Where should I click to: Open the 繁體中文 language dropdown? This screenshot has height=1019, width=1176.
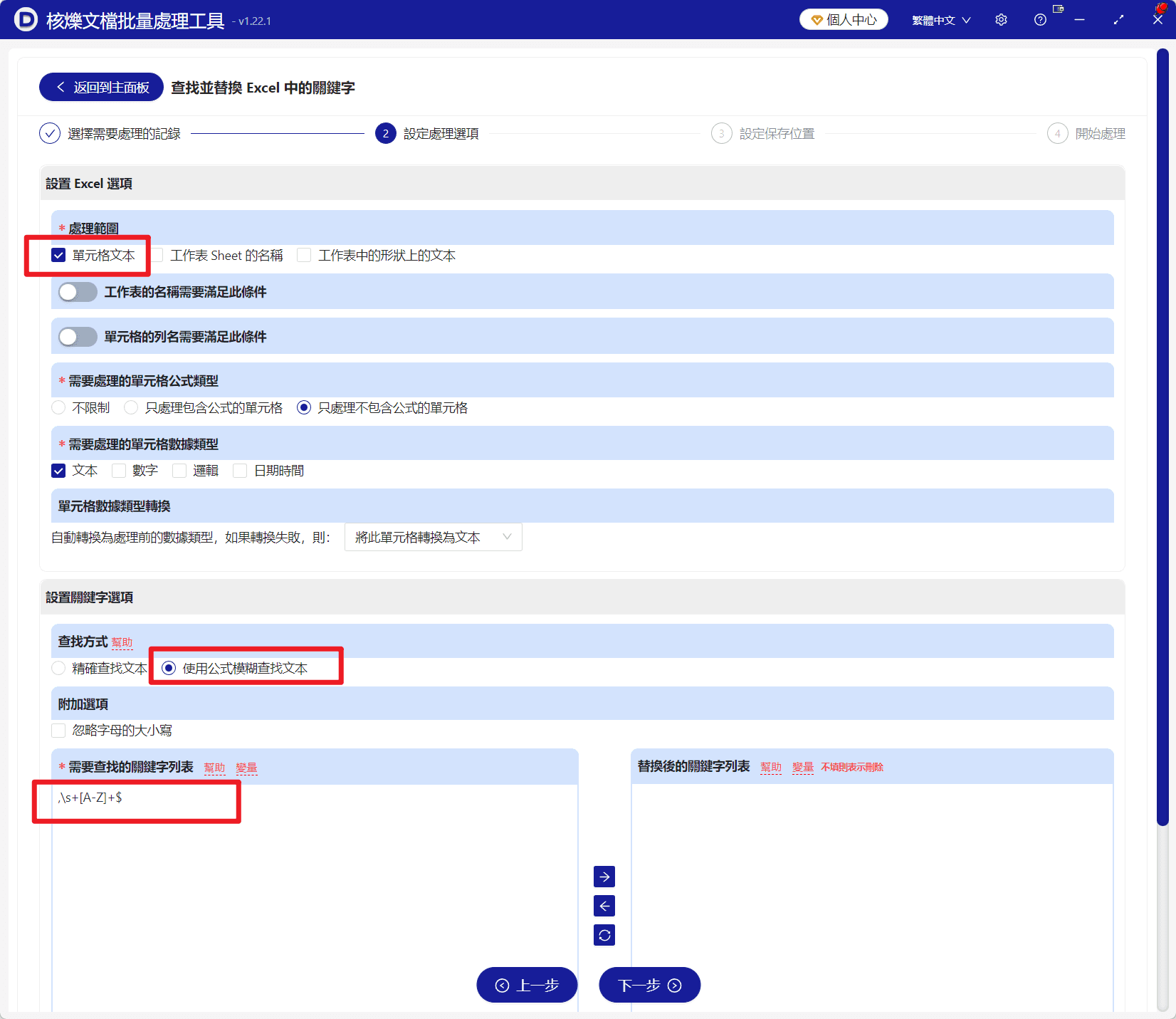point(940,19)
